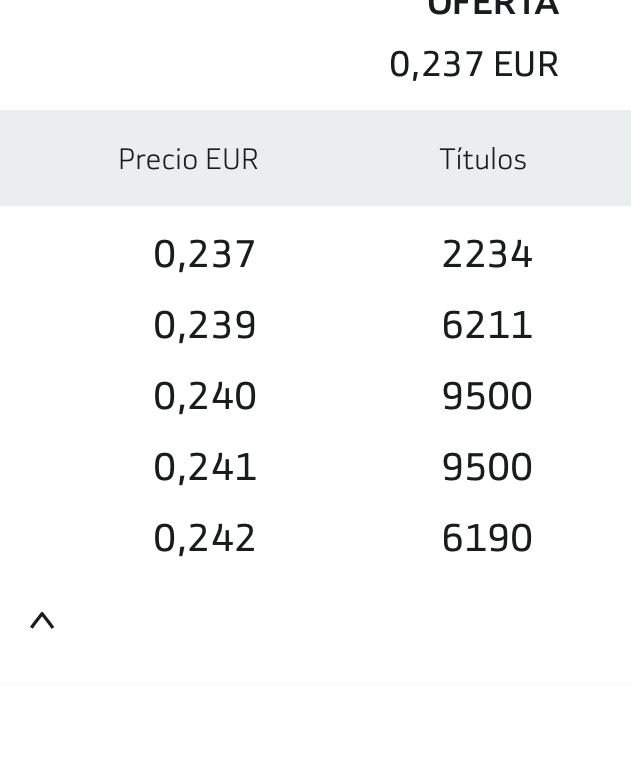Click the 6211 titles quantity
Viewport: 631px width, 761px height.
[x=487, y=325]
